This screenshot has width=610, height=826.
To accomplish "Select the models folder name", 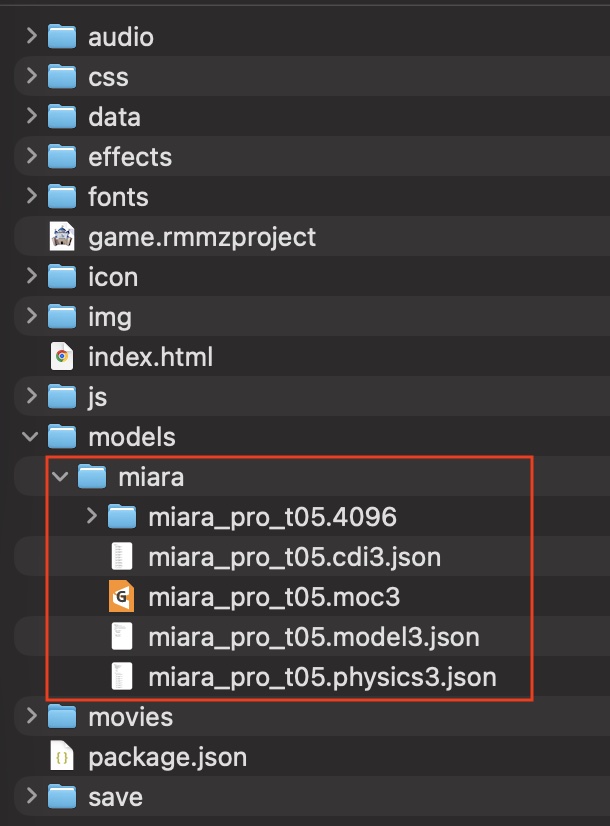I will pos(132,437).
